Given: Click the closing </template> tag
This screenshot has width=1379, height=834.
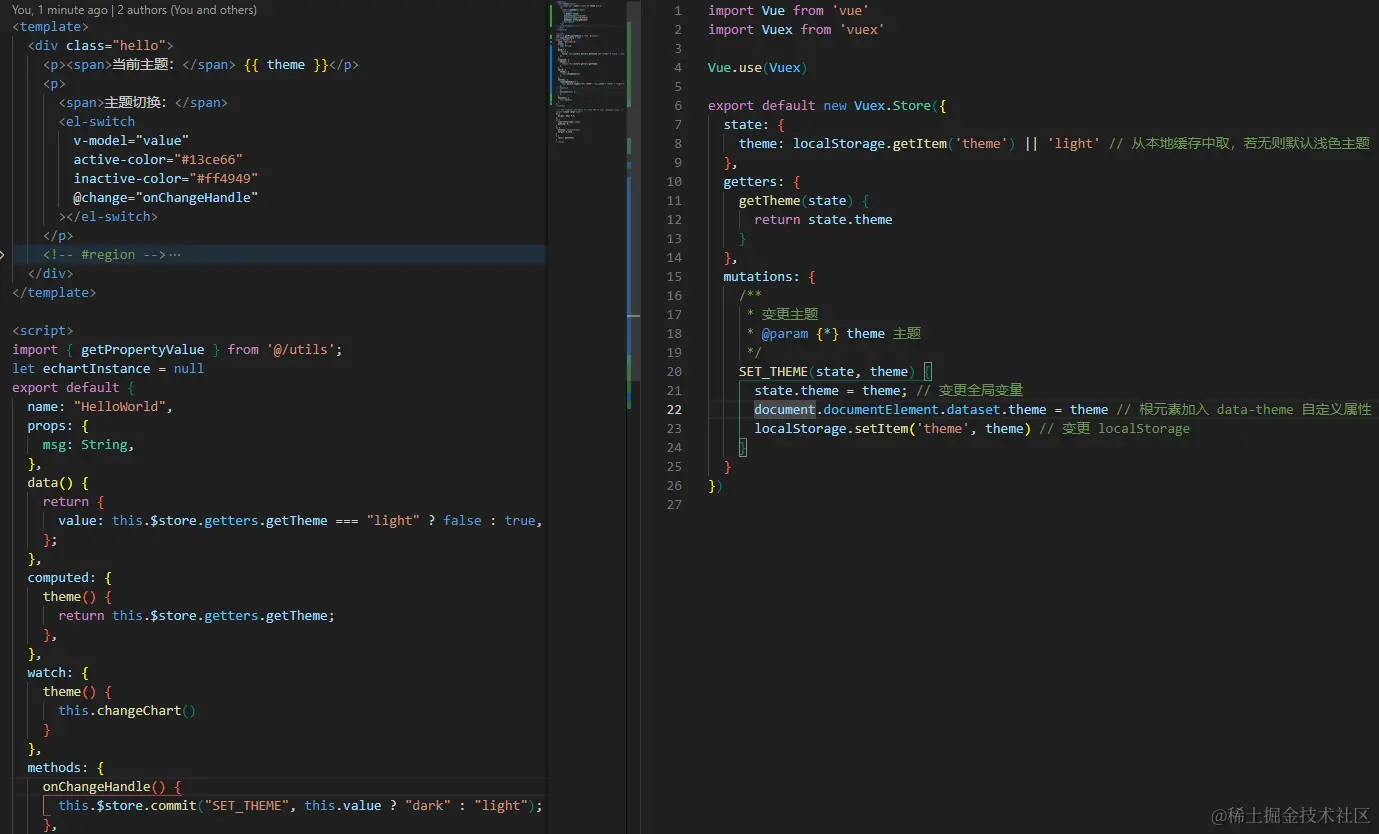Looking at the screenshot, I should (54, 293).
